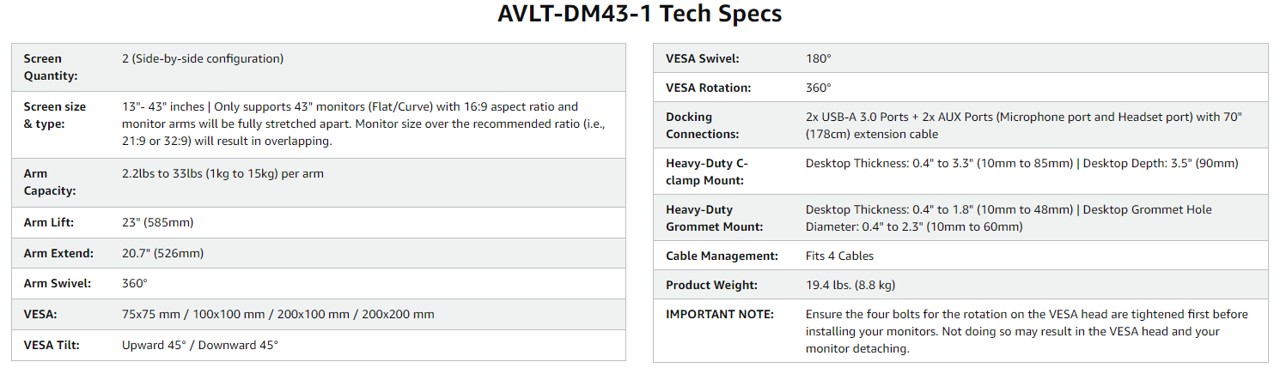Screen dimensions: 1280x368
Task: Select the 2x USB-A 3.0 Ports description
Action: tap(1024, 125)
